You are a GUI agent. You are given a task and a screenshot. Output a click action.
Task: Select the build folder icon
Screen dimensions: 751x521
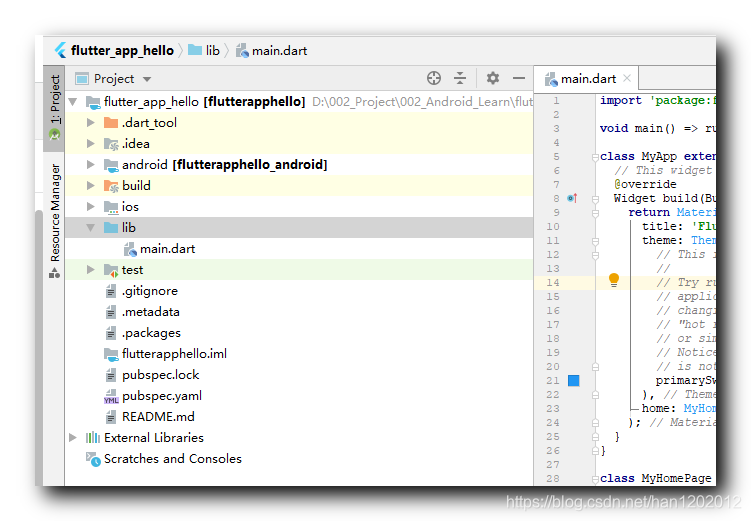point(111,186)
